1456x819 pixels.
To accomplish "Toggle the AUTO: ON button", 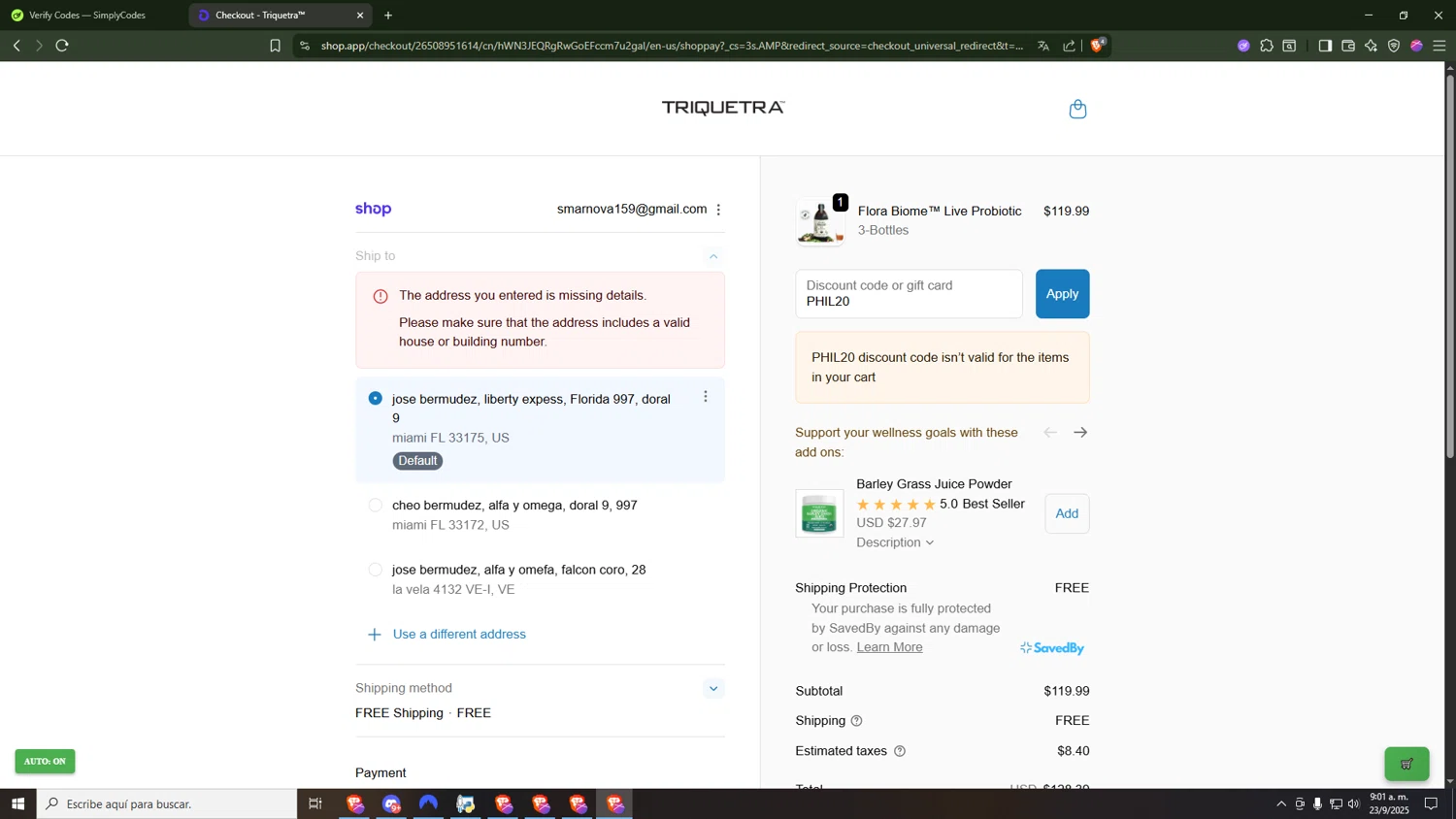I will [x=45, y=762].
